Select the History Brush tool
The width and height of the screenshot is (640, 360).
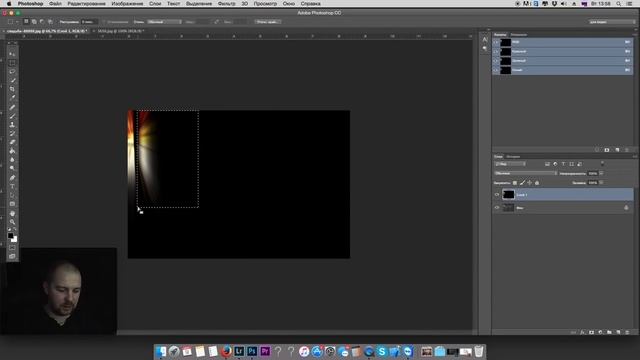[12, 133]
